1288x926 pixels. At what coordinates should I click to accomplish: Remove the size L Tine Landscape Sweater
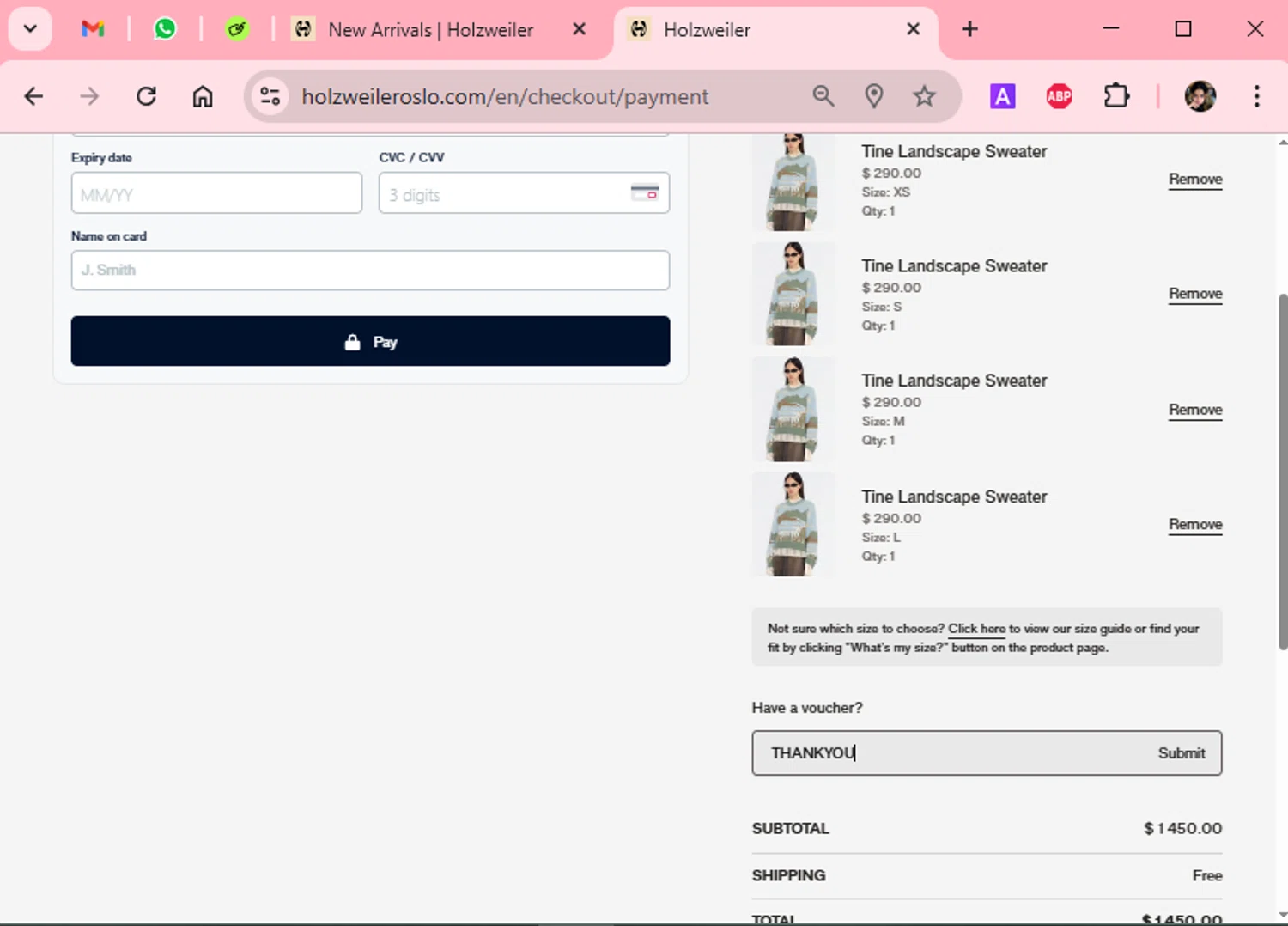point(1195,524)
